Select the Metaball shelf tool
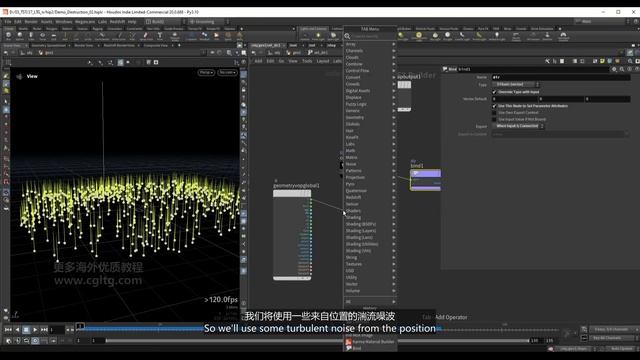Image resolution: width=640 pixels, height=360 pixels. 204,36
